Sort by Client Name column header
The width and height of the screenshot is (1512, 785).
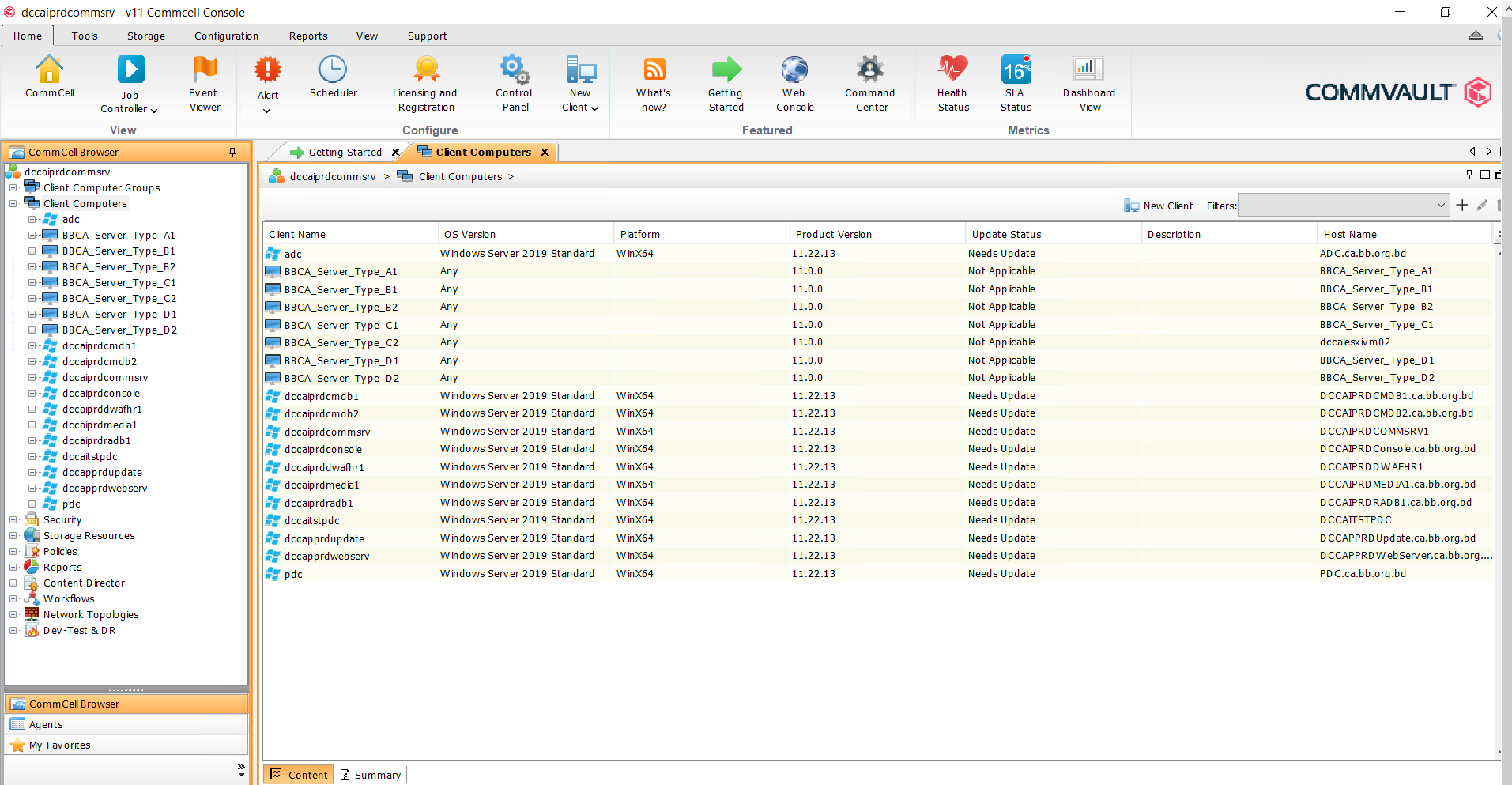(350, 234)
